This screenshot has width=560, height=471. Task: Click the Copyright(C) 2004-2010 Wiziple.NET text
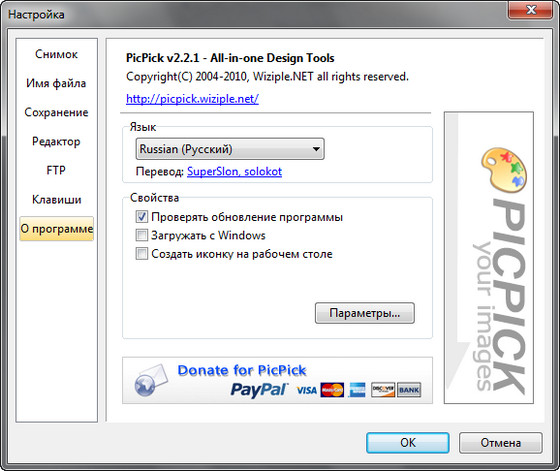(x=267, y=77)
